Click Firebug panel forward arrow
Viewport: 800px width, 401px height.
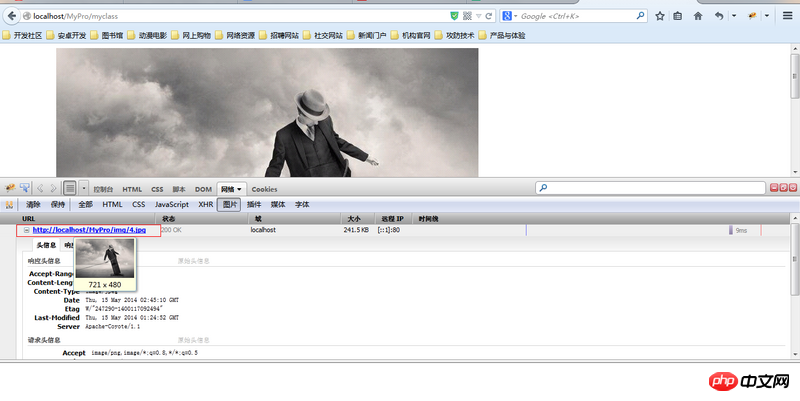(x=53, y=188)
